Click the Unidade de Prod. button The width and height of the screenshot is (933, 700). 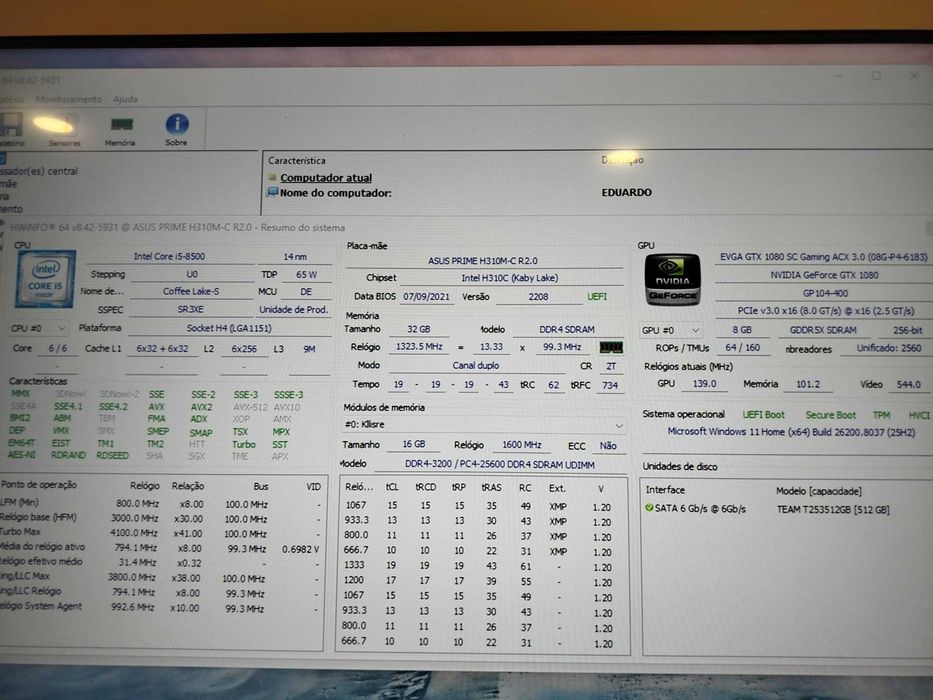(x=293, y=310)
